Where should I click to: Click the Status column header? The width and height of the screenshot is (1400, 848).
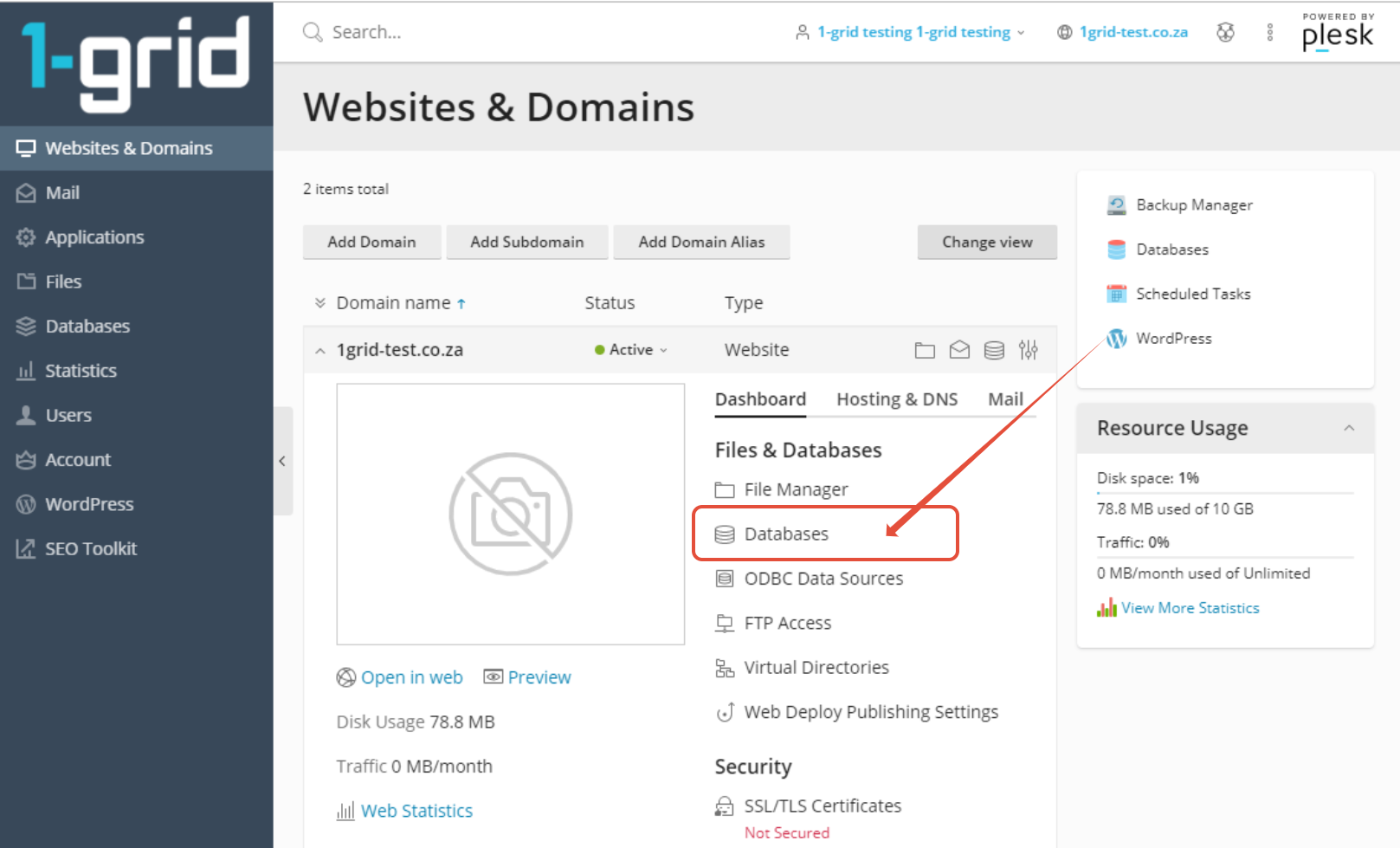pyautogui.click(x=610, y=302)
